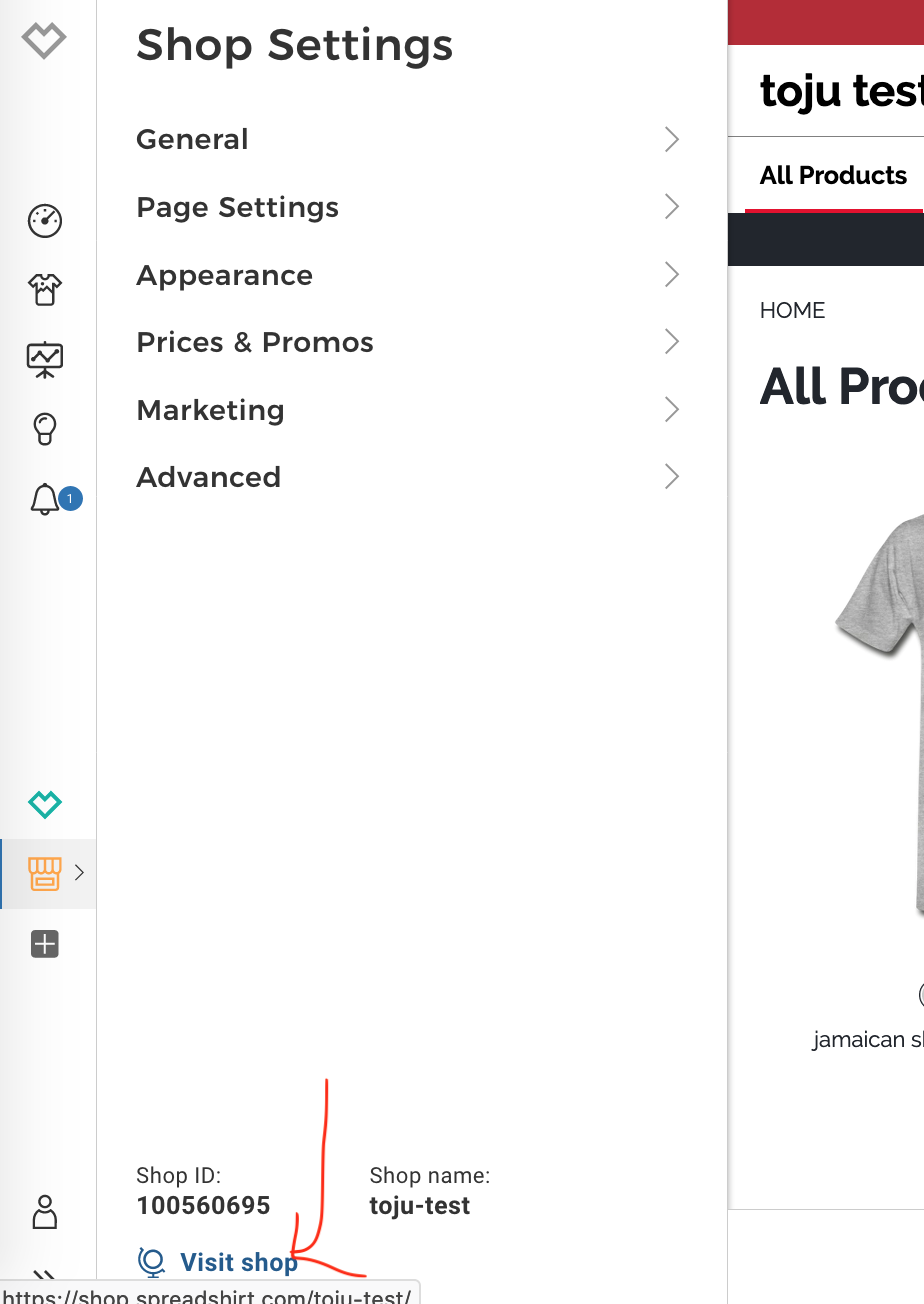Click the HOME breadcrumb link

click(792, 310)
